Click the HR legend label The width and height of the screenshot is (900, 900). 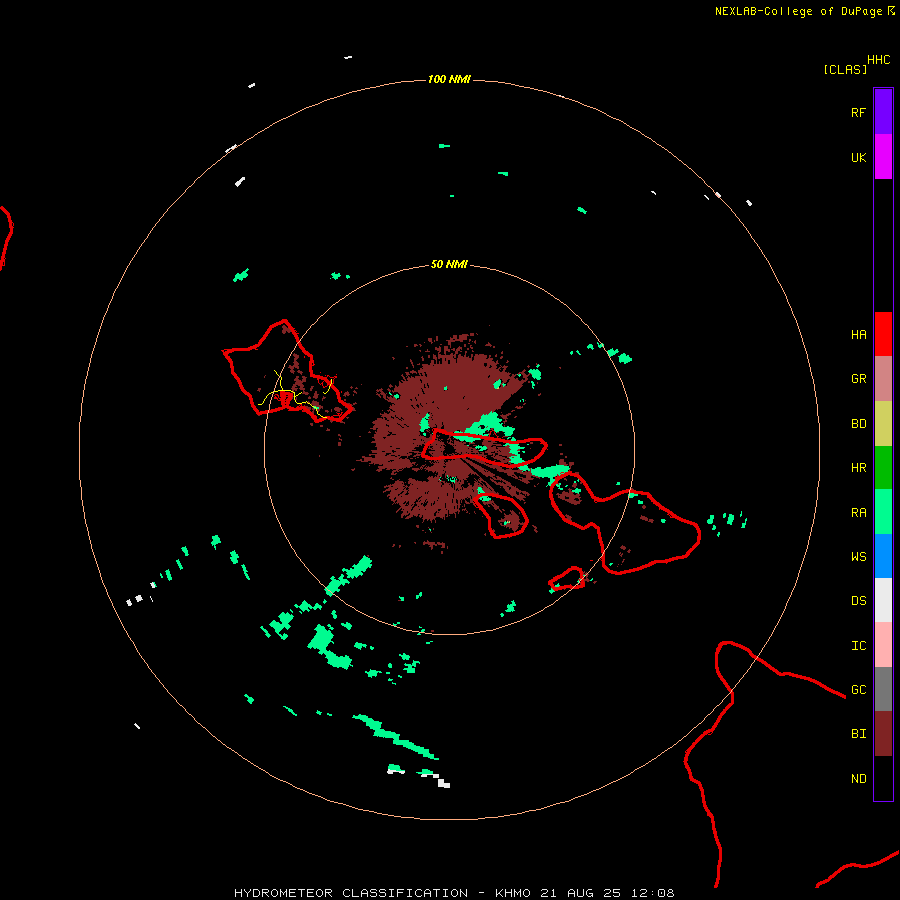858,468
